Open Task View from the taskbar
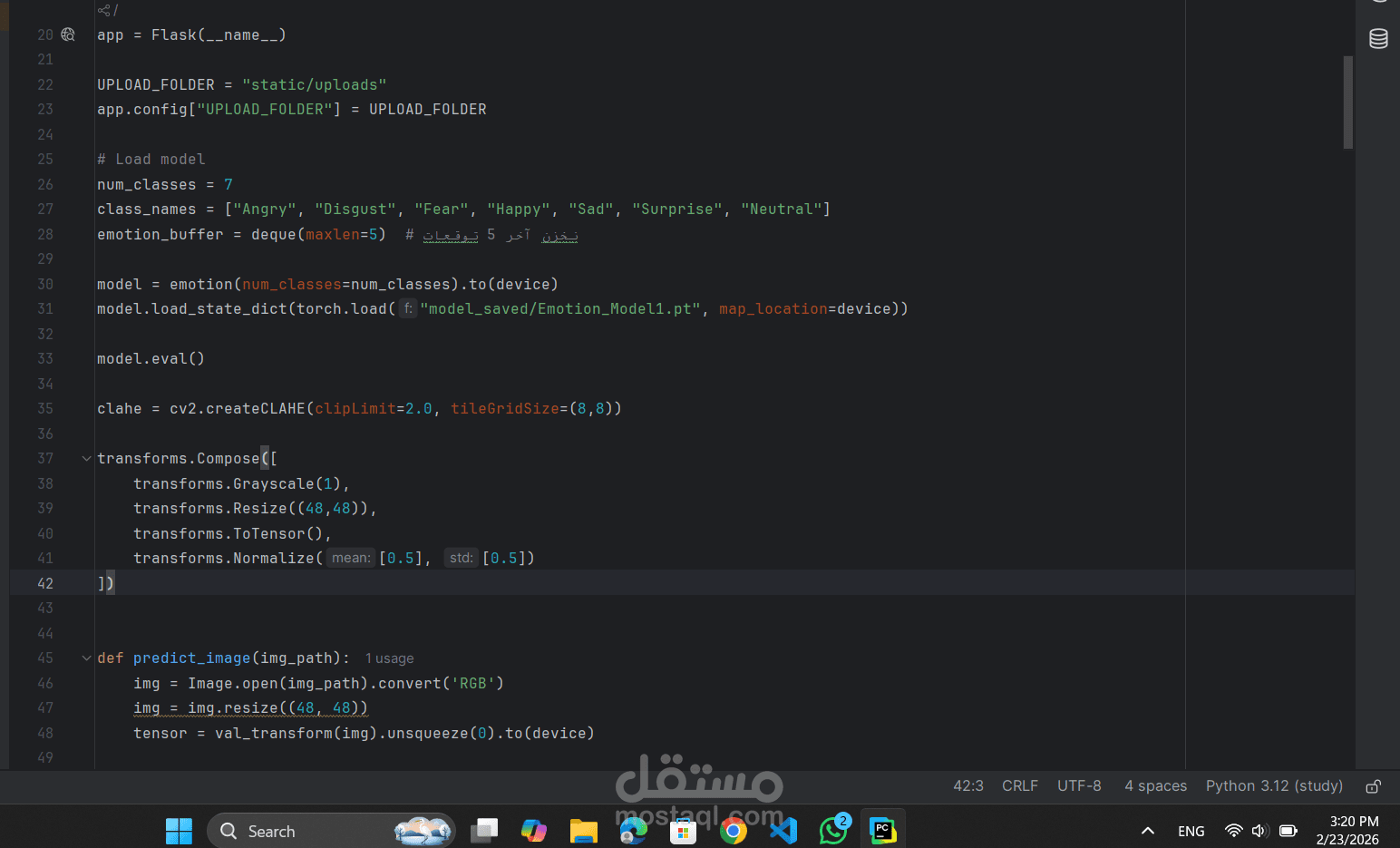The width and height of the screenshot is (1400, 848). 484,831
